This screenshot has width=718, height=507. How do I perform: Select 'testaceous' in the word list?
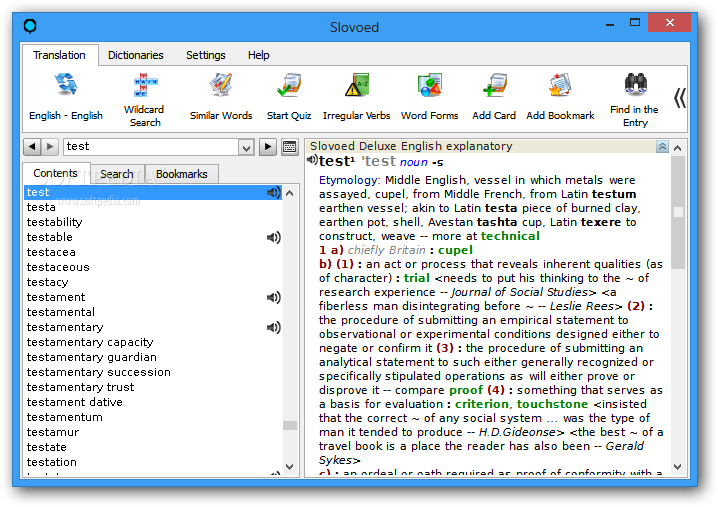point(153,267)
